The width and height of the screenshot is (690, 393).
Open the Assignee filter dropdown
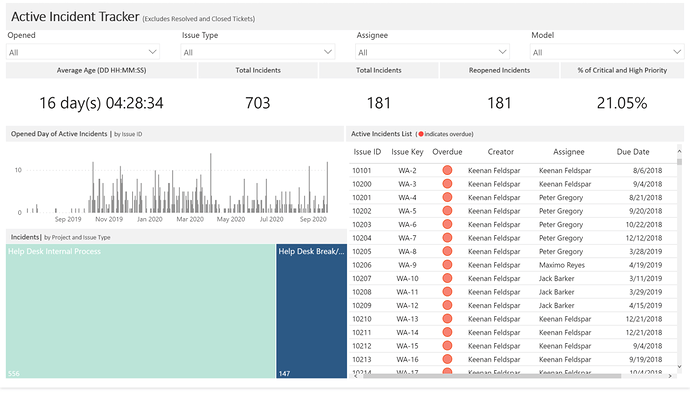click(432, 52)
